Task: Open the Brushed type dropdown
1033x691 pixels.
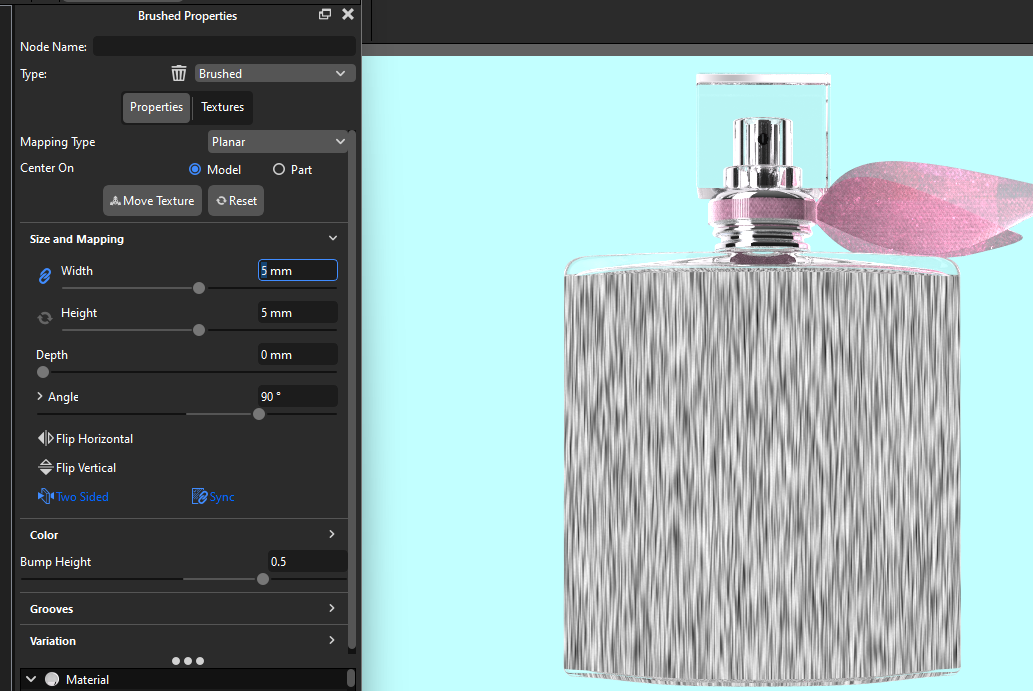Action: 275,73
